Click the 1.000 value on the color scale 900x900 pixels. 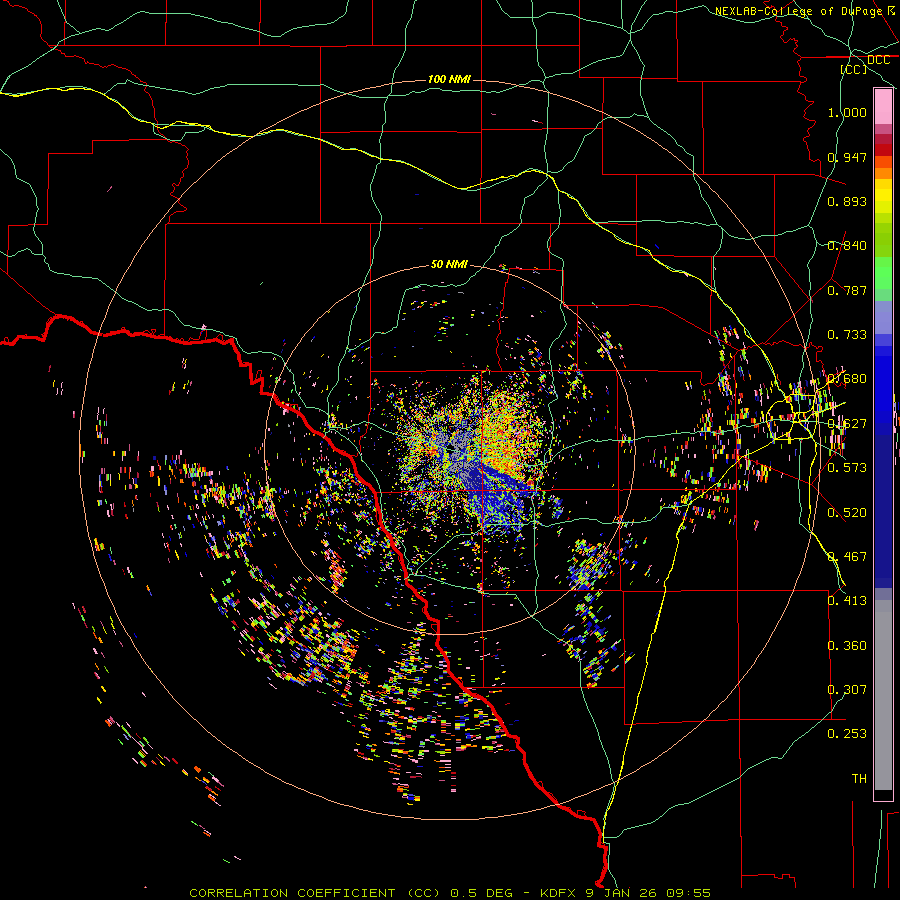pos(847,112)
